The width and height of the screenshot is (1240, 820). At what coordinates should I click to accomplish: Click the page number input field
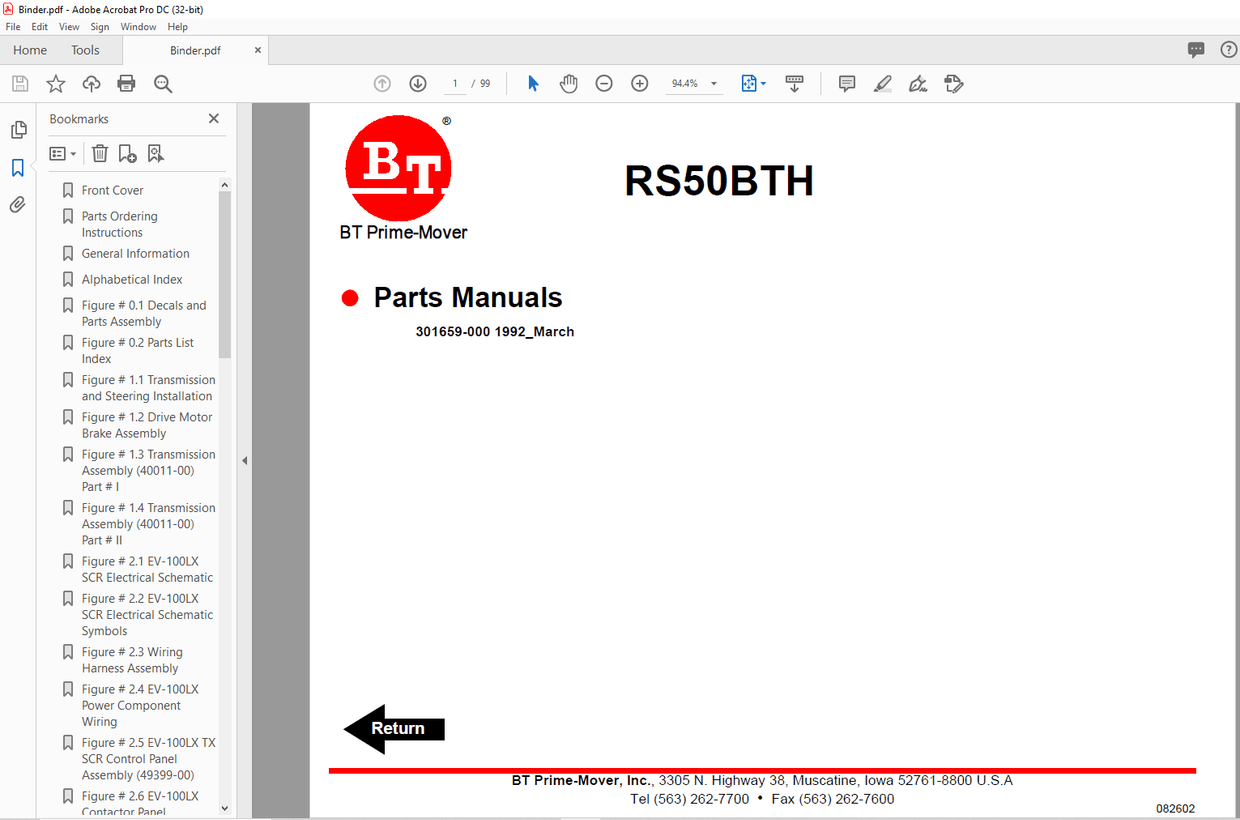454,83
